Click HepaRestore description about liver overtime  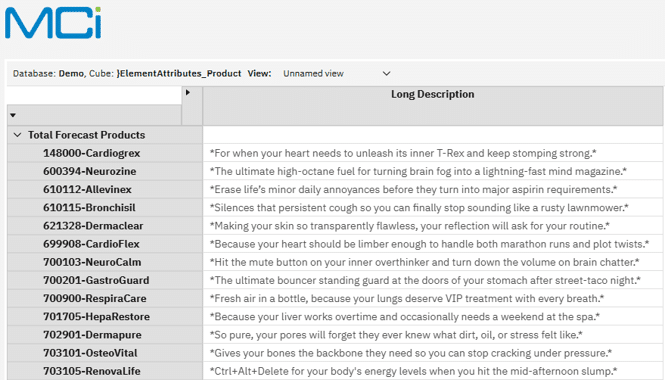point(405,317)
